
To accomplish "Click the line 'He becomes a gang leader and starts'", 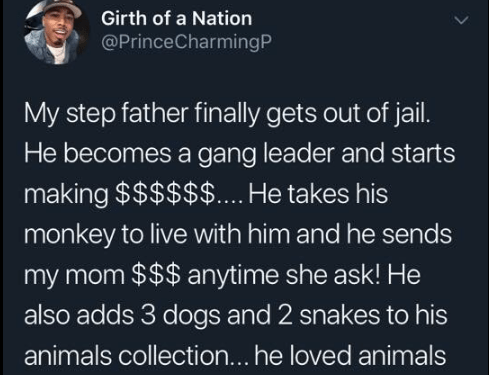I will [240, 154].
